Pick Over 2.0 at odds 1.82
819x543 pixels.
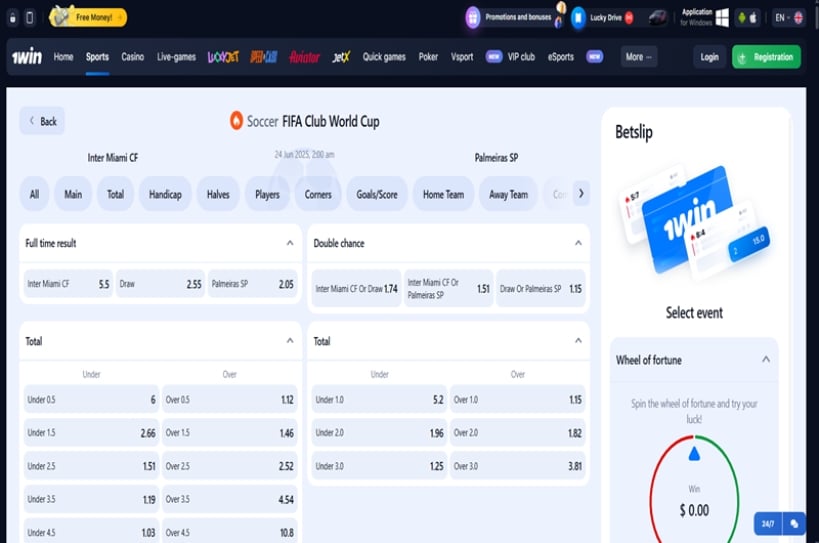tap(518, 433)
